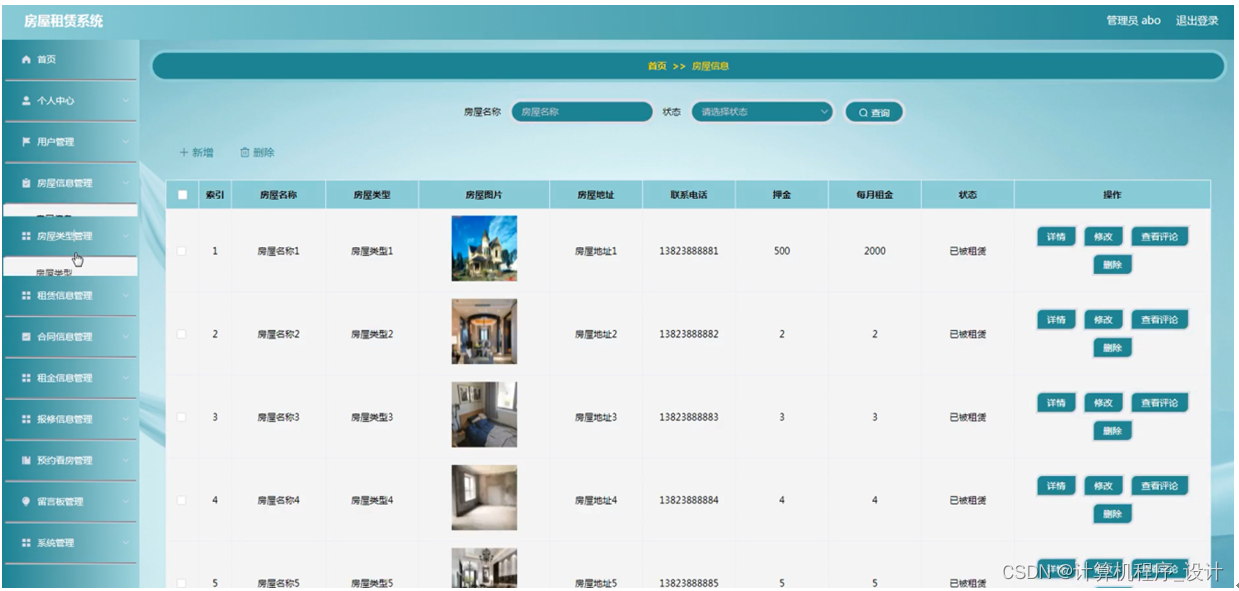Click 详情 for 房屋名称2
Image resolution: width=1239 pixels, height=591 pixels.
point(1056,320)
